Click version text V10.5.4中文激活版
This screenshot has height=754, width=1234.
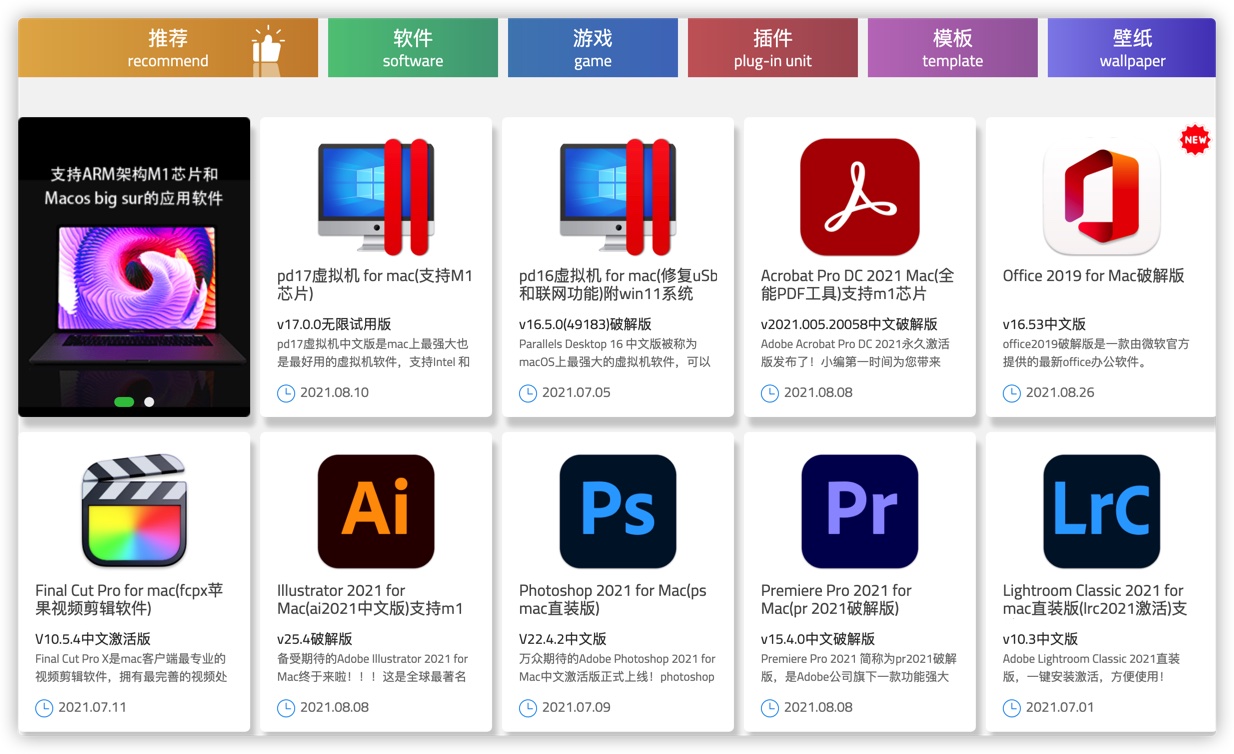94,639
